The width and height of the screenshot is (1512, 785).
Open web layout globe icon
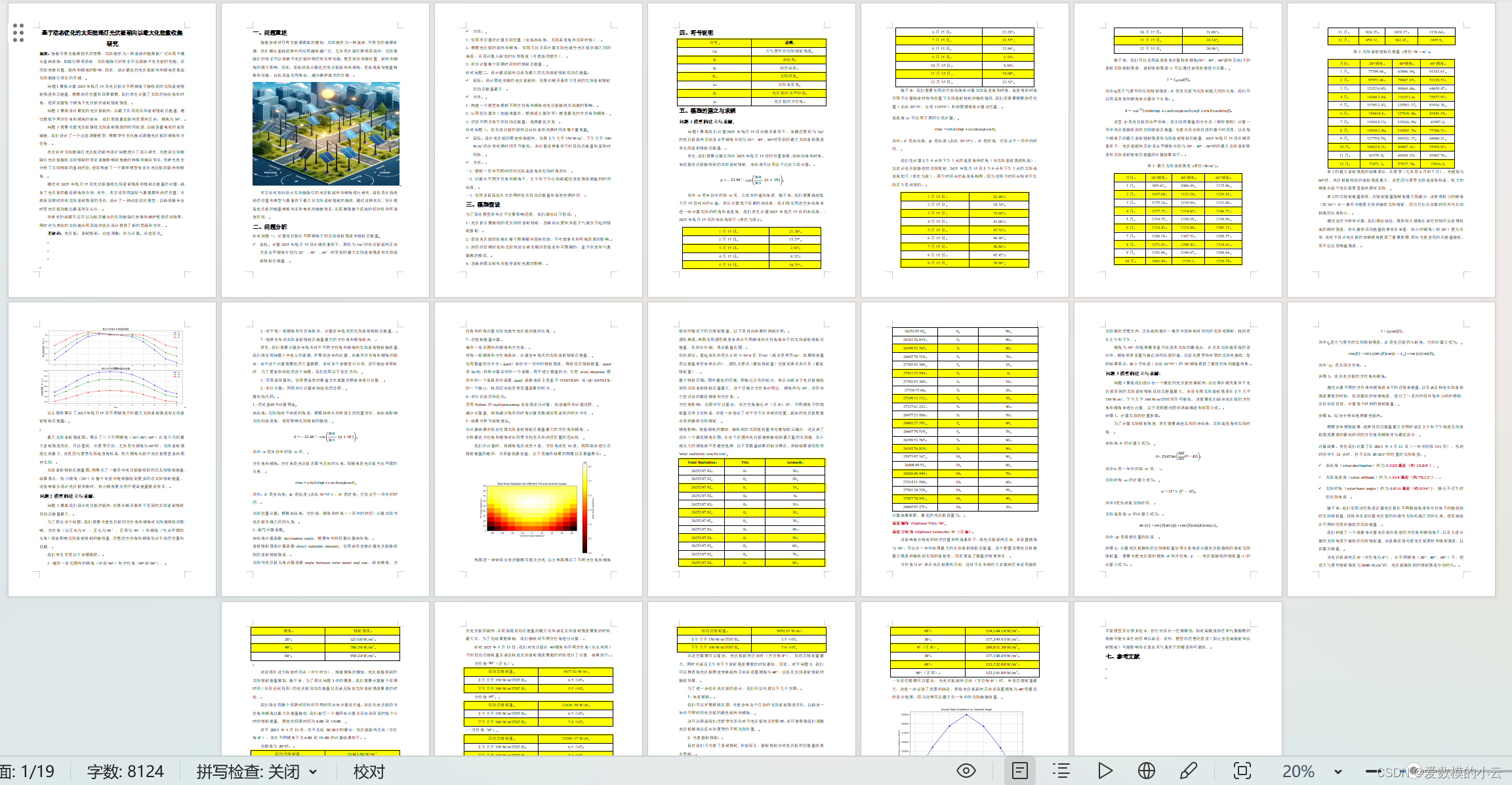tap(1147, 771)
